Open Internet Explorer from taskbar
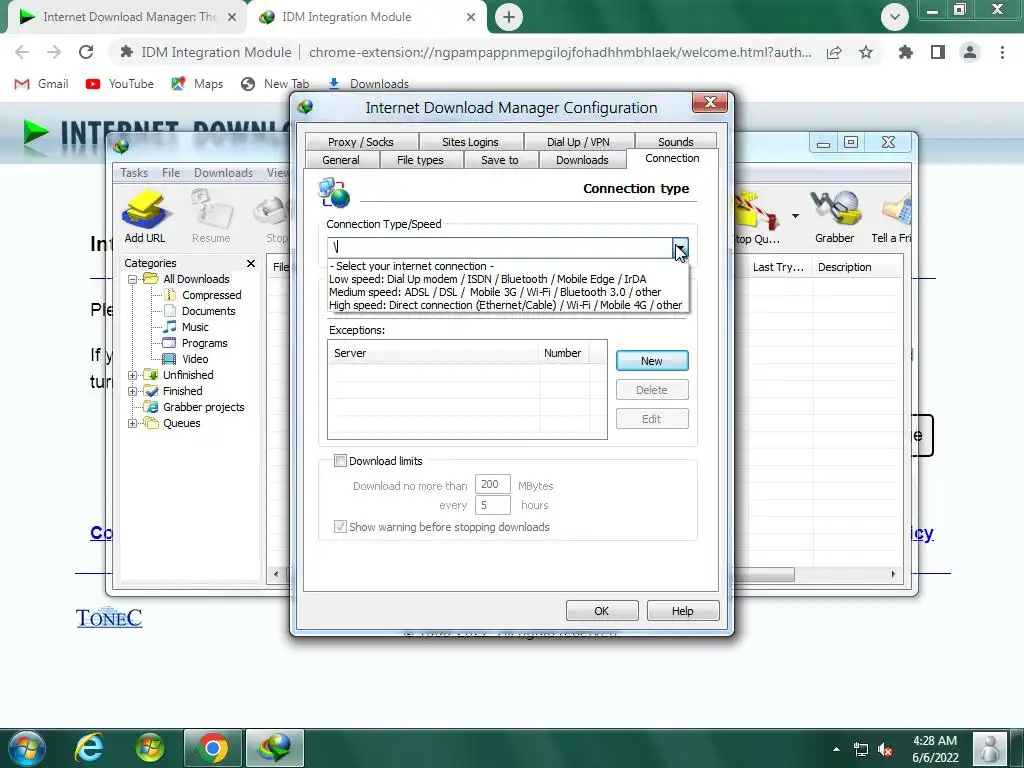This screenshot has height=768, width=1024. [x=89, y=748]
